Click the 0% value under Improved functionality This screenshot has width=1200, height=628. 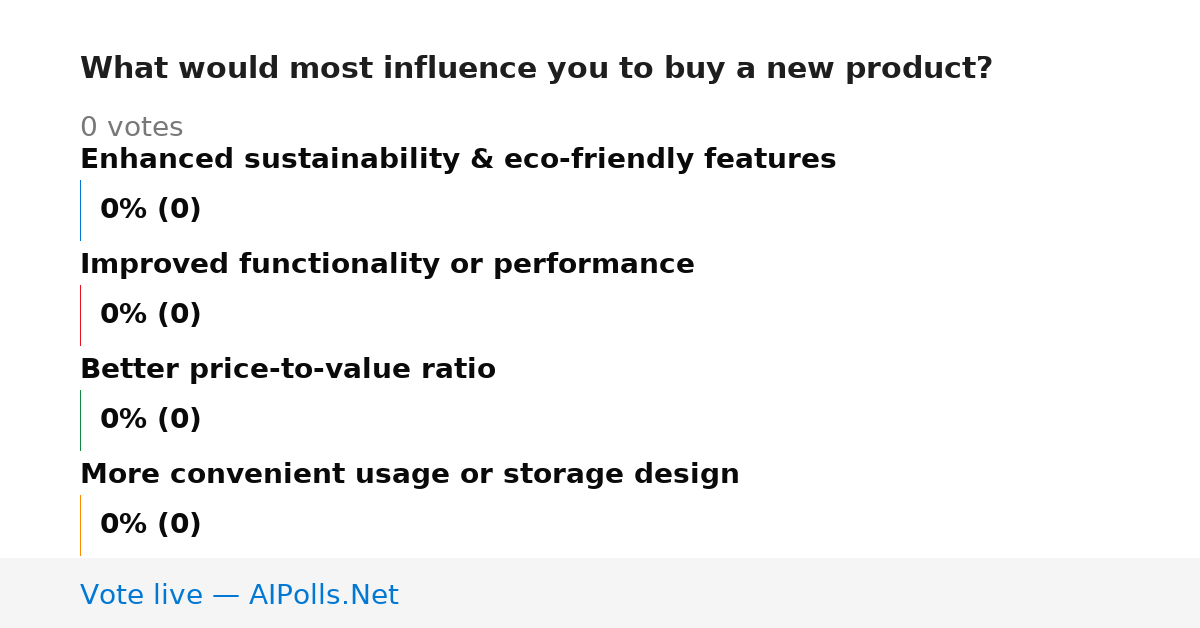pos(124,315)
